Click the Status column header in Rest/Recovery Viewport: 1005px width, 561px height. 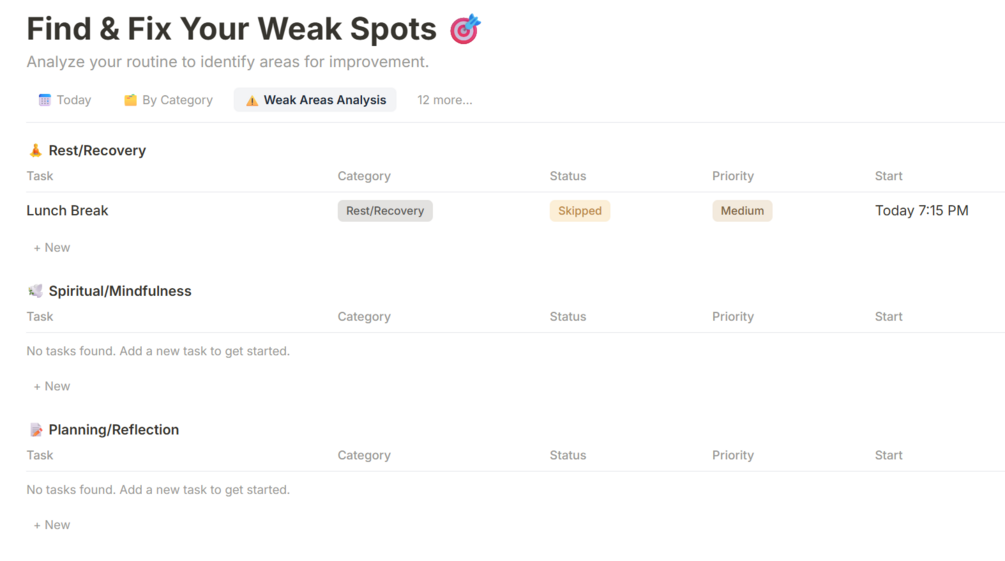(568, 176)
